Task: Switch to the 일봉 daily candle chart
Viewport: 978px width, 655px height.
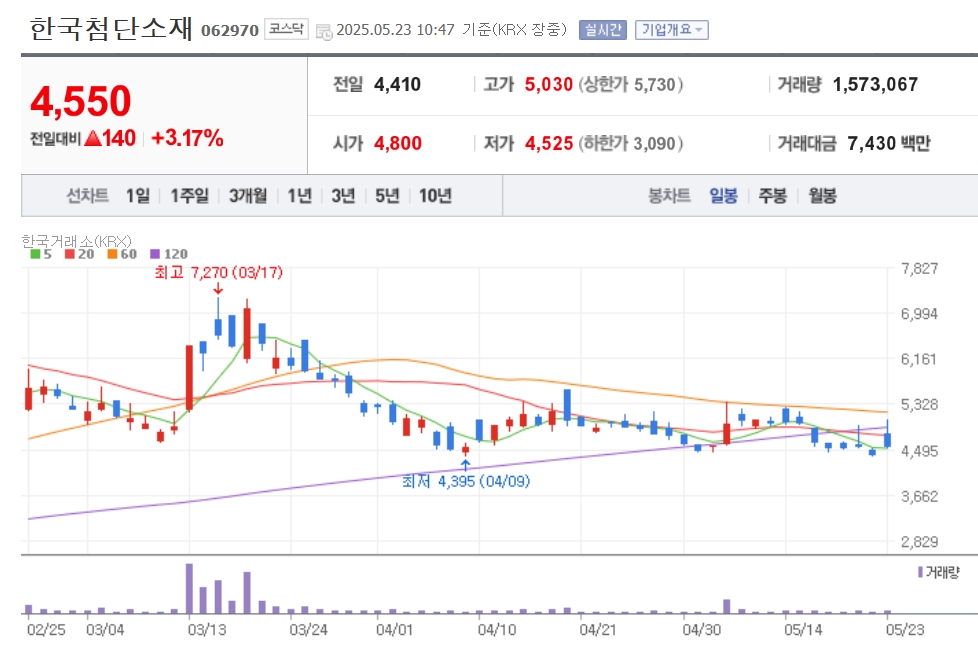Action: point(724,196)
